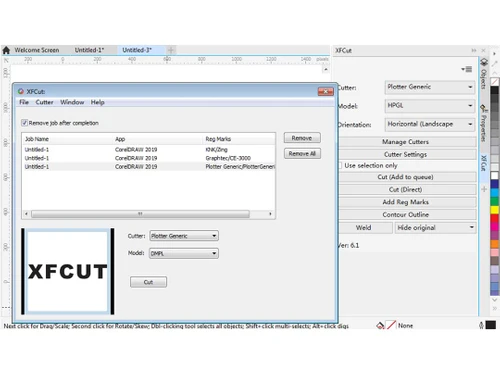Click Manage Cutters button

click(407, 142)
